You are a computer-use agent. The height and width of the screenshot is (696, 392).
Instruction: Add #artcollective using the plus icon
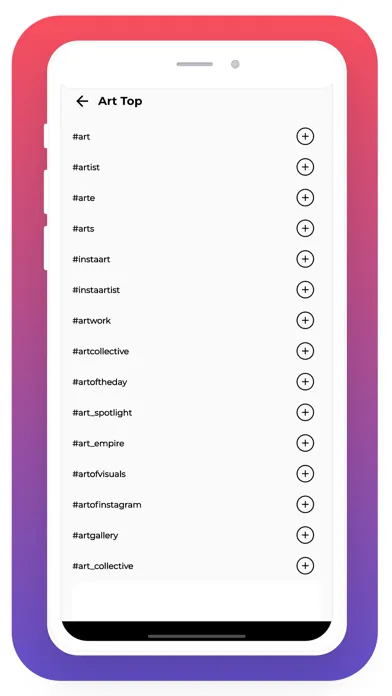pos(305,351)
